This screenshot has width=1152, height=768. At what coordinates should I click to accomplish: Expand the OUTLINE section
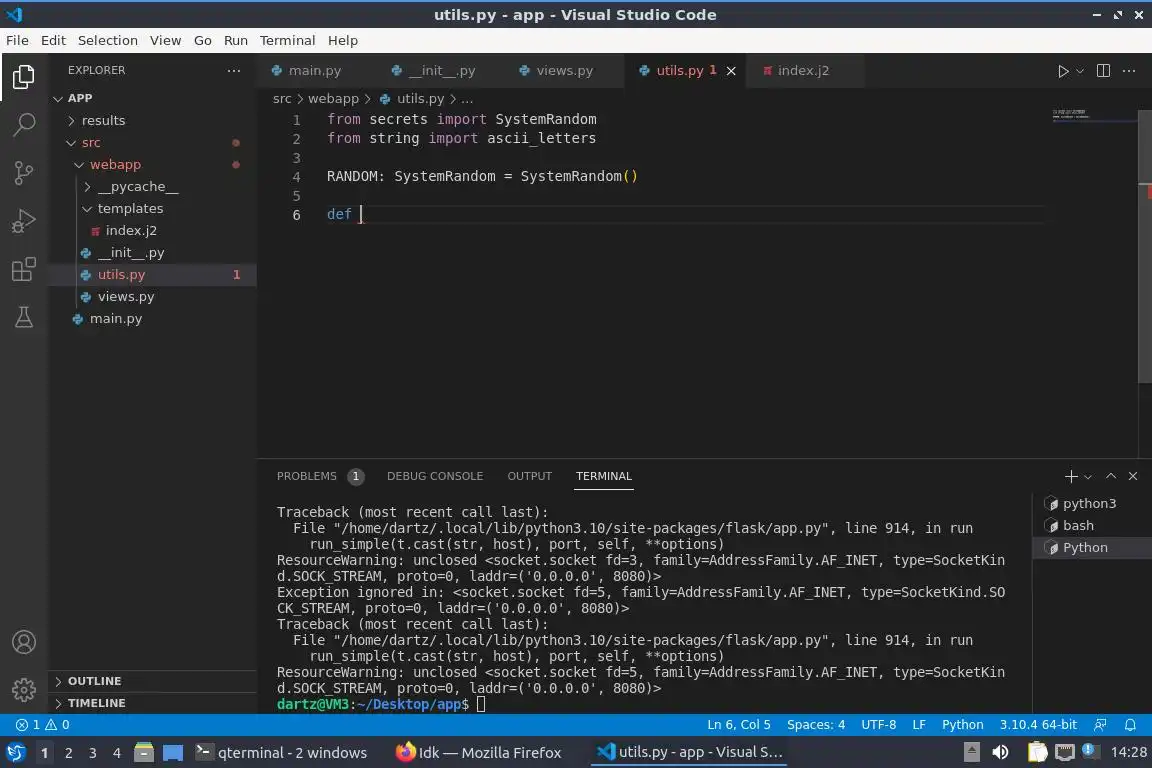(x=153, y=681)
